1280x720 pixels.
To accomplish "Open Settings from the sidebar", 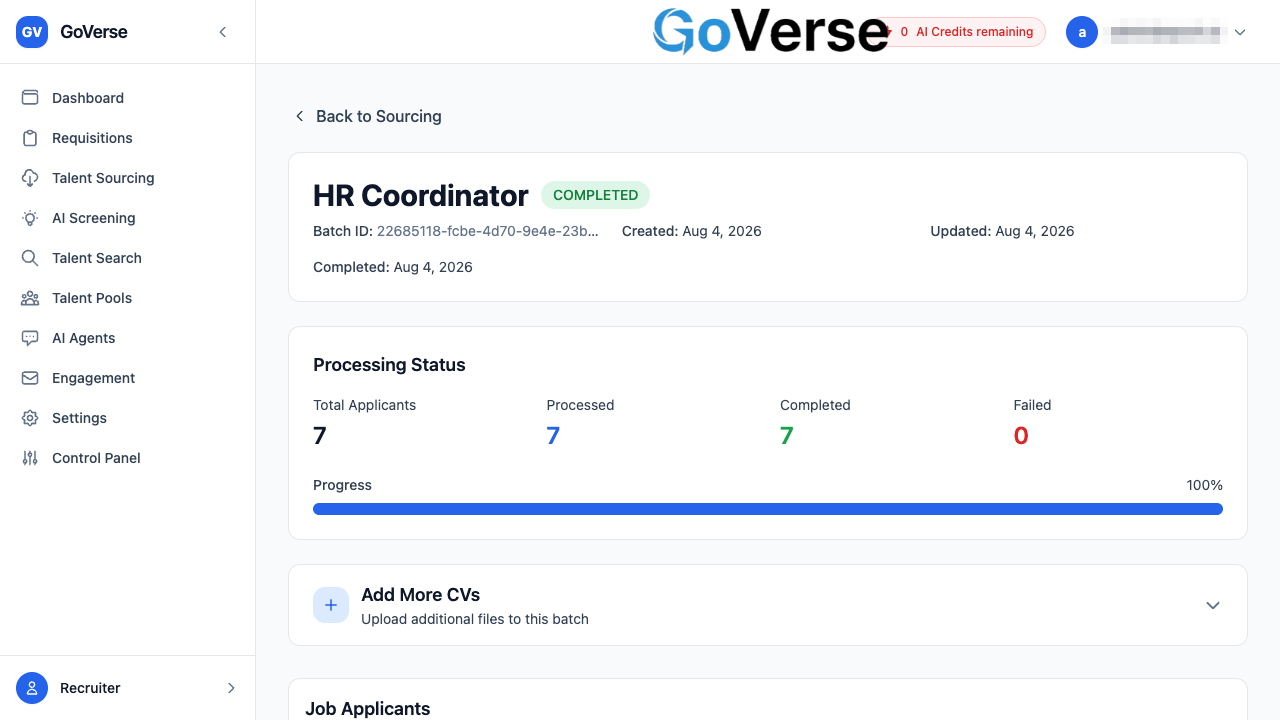I will point(127,418).
